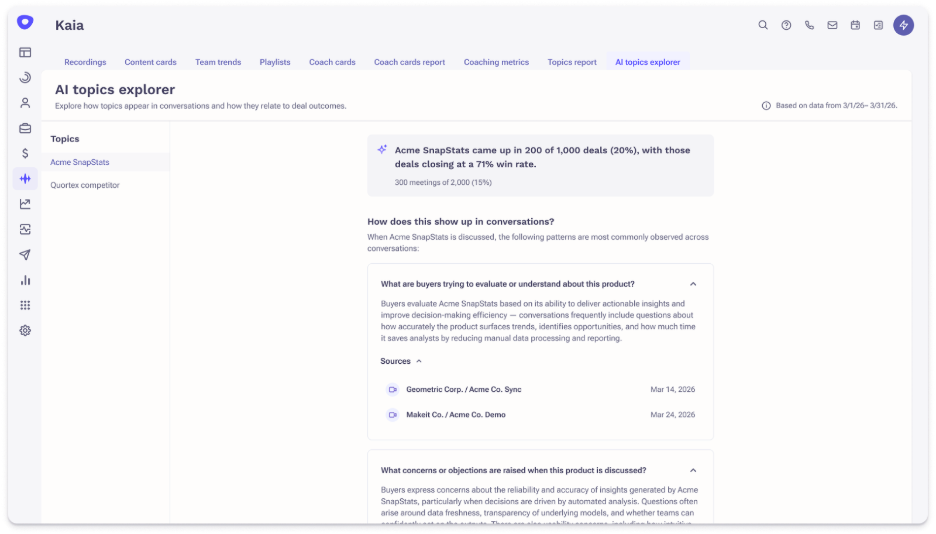Image resolution: width=936 pixels, height=534 pixels.
Task: Open Geometric Corp. / Acme Co. Sync recording
Action: tap(464, 390)
